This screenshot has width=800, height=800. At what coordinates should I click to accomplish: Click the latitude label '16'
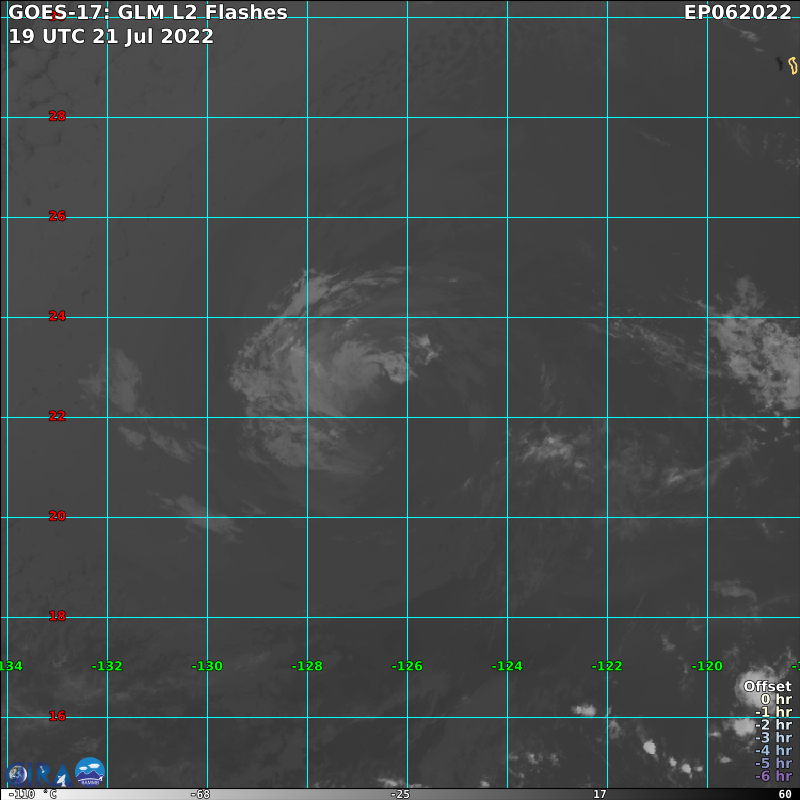[57, 716]
